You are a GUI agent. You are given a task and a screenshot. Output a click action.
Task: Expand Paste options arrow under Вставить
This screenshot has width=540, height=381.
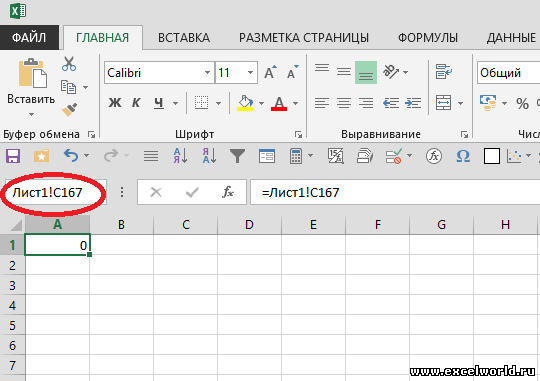pyautogui.click(x=31, y=114)
